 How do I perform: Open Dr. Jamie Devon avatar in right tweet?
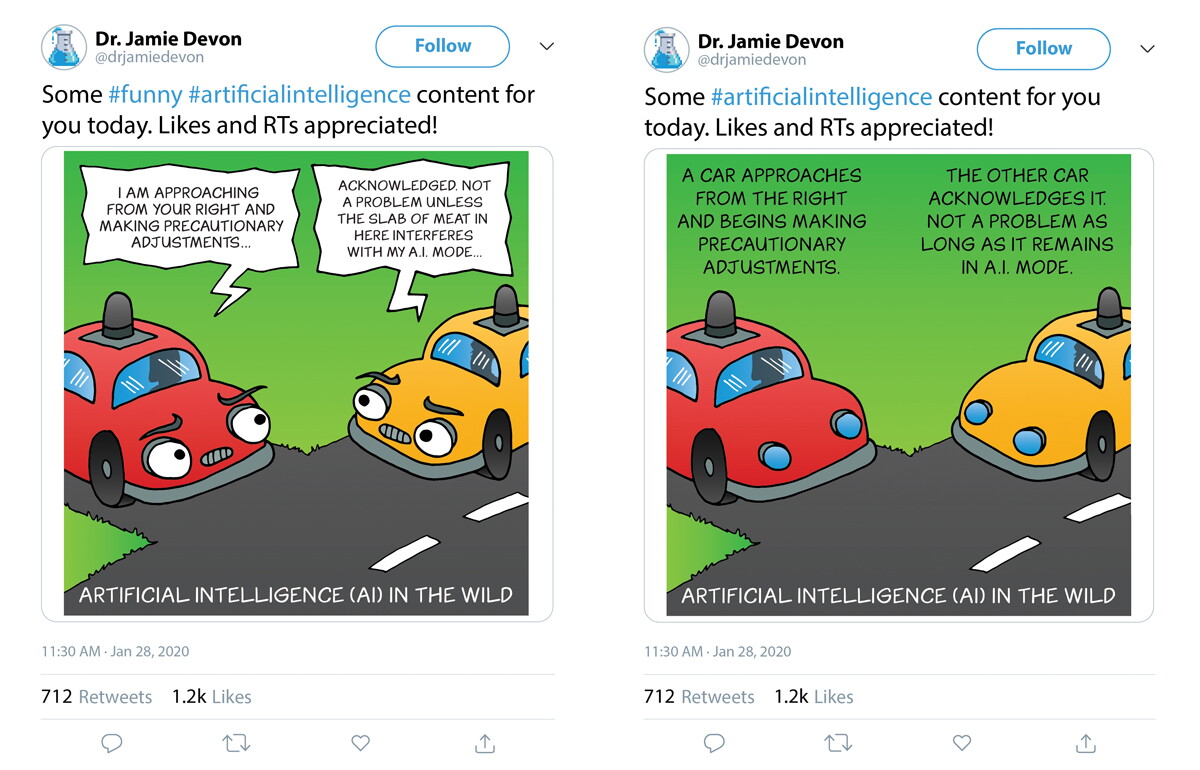tap(664, 49)
